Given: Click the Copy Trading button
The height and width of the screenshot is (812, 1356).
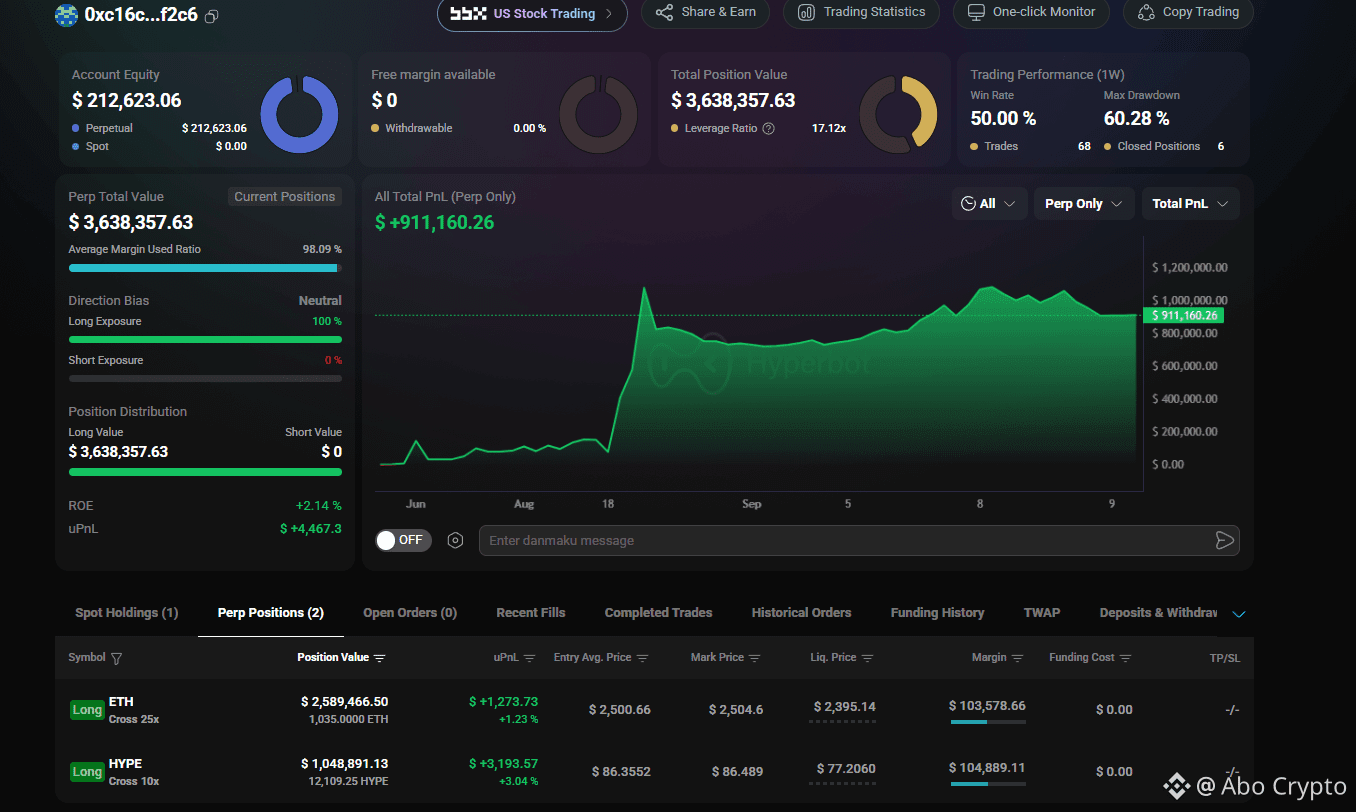Looking at the screenshot, I should click(1188, 12).
